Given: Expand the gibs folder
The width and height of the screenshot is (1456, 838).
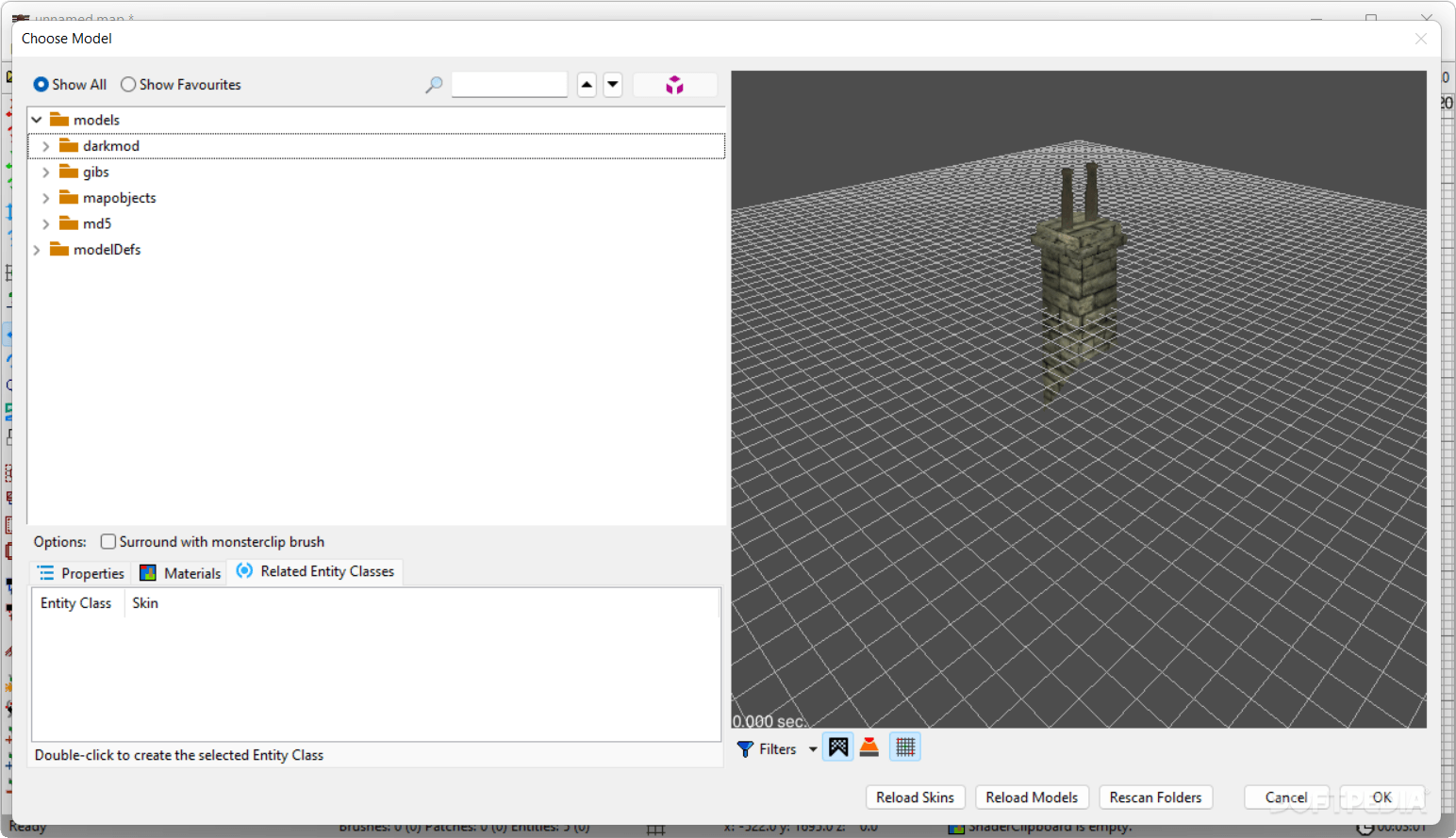Looking at the screenshot, I should tap(45, 173).
